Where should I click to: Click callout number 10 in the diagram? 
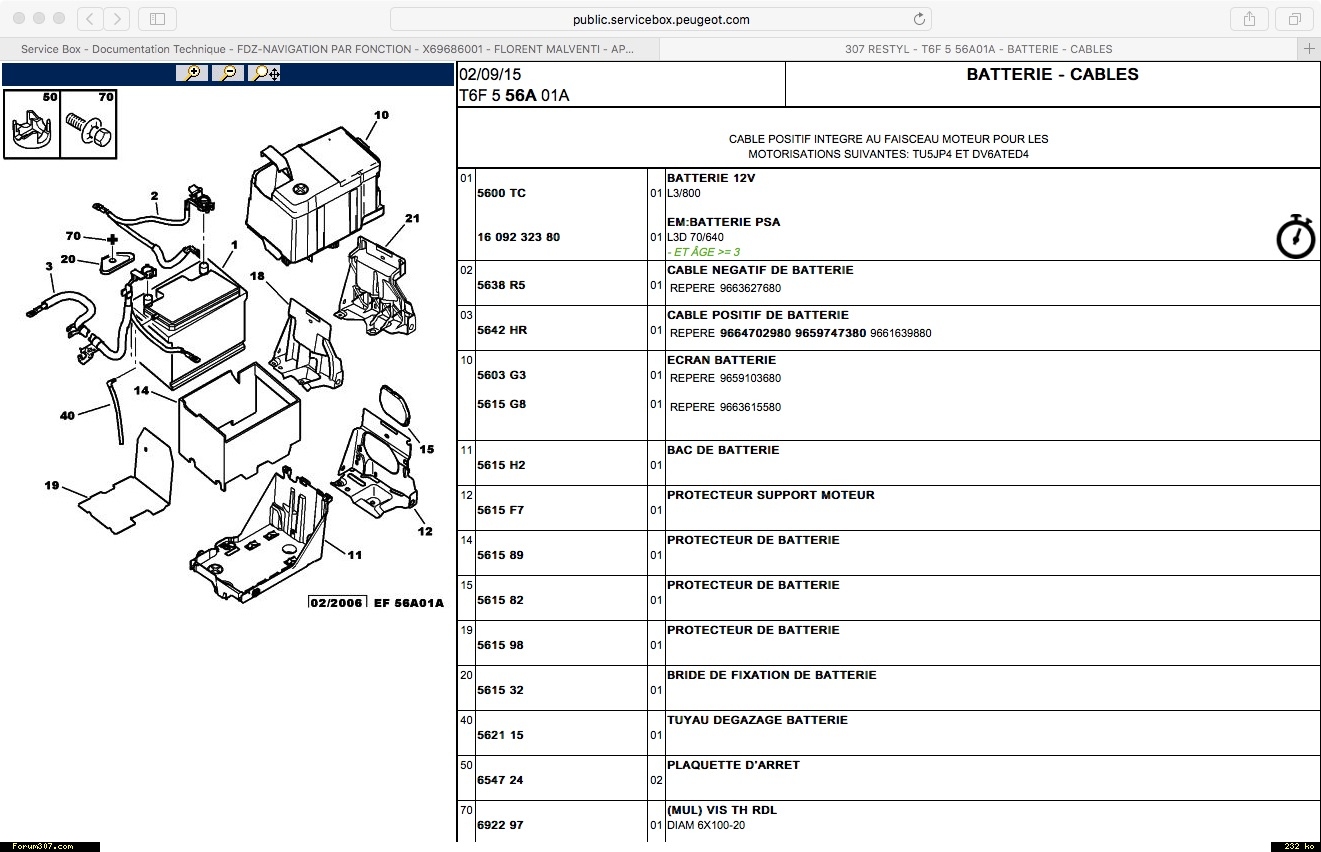(381, 115)
